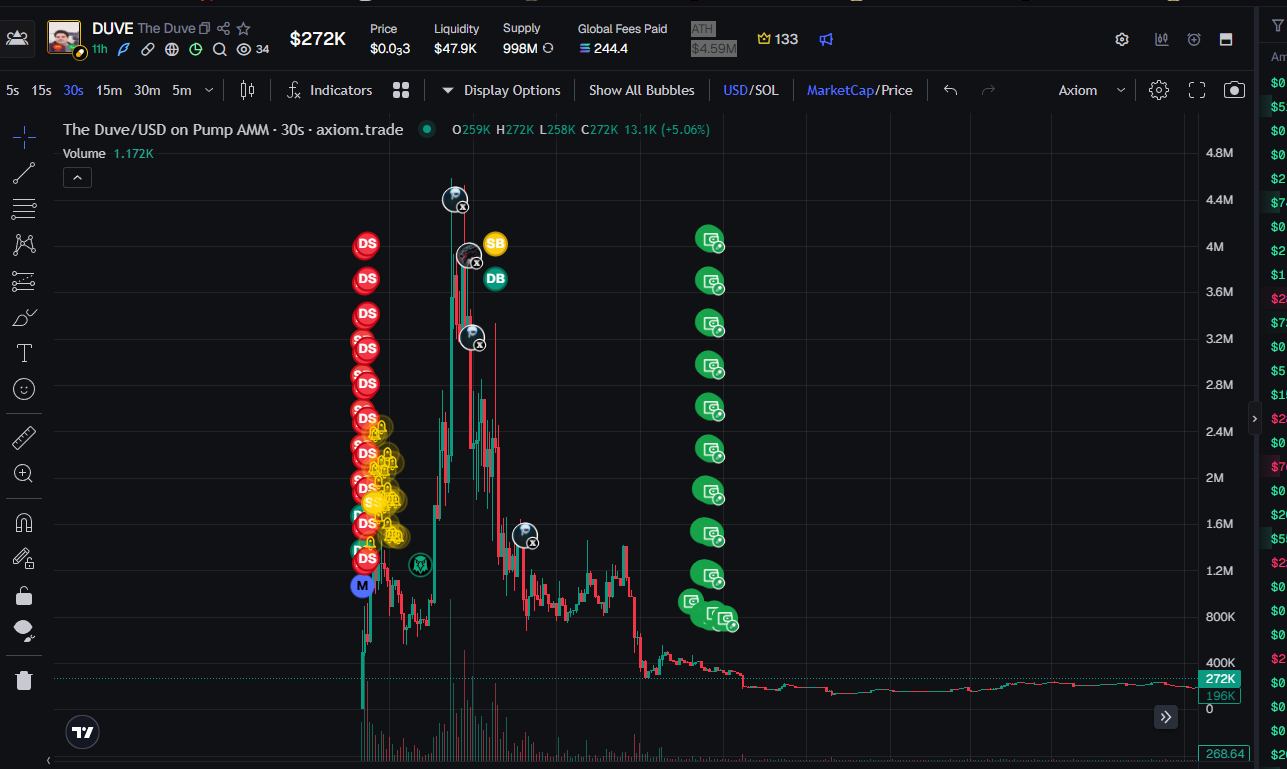The width and height of the screenshot is (1287, 769).
Task: Toggle magnet mode for drawings
Action: click(24, 522)
